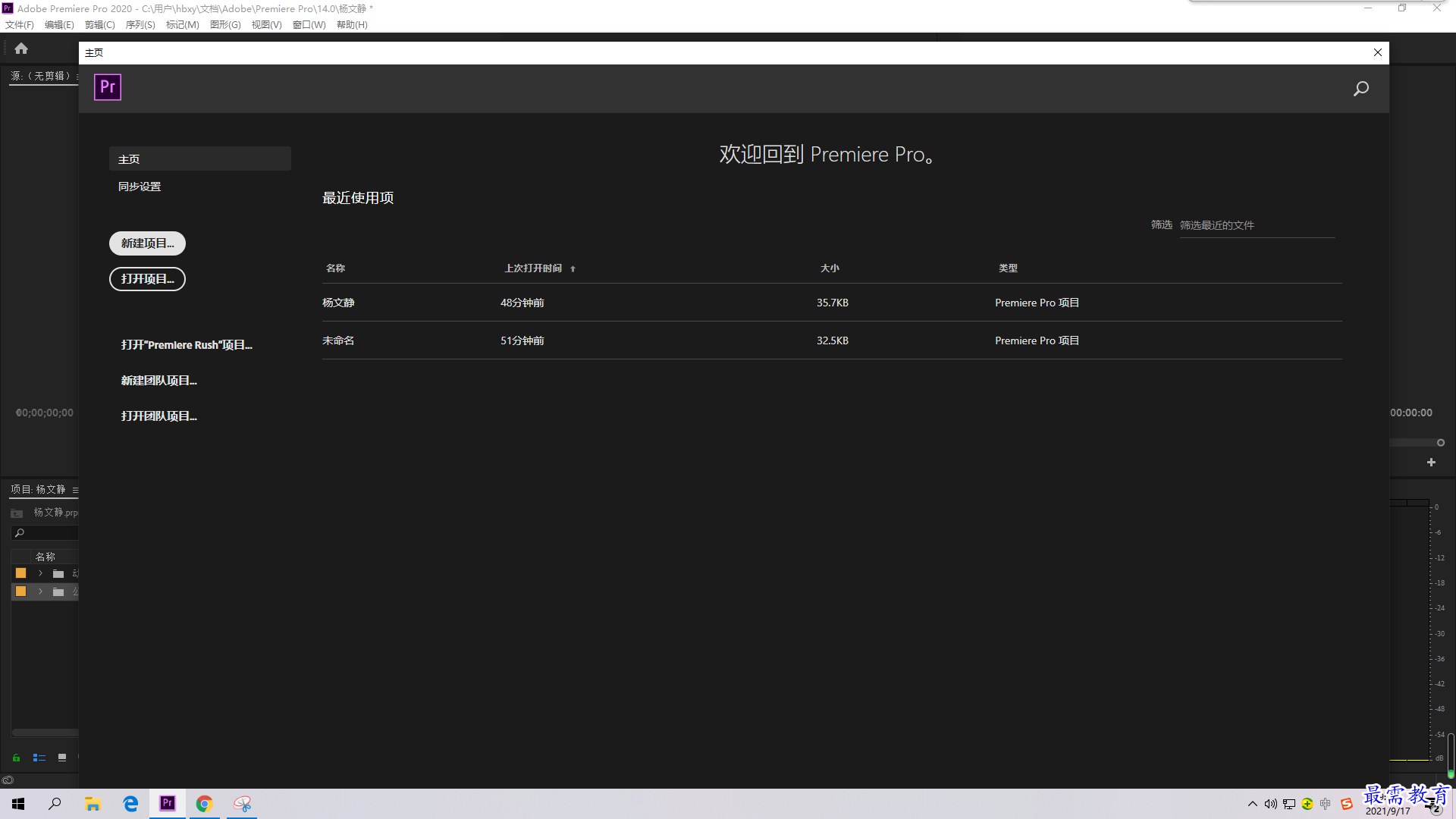Image resolution: width=1456 pixels, height=819 pixels.
Task: Open the 图形(G) menu
Action: [225, 25]
